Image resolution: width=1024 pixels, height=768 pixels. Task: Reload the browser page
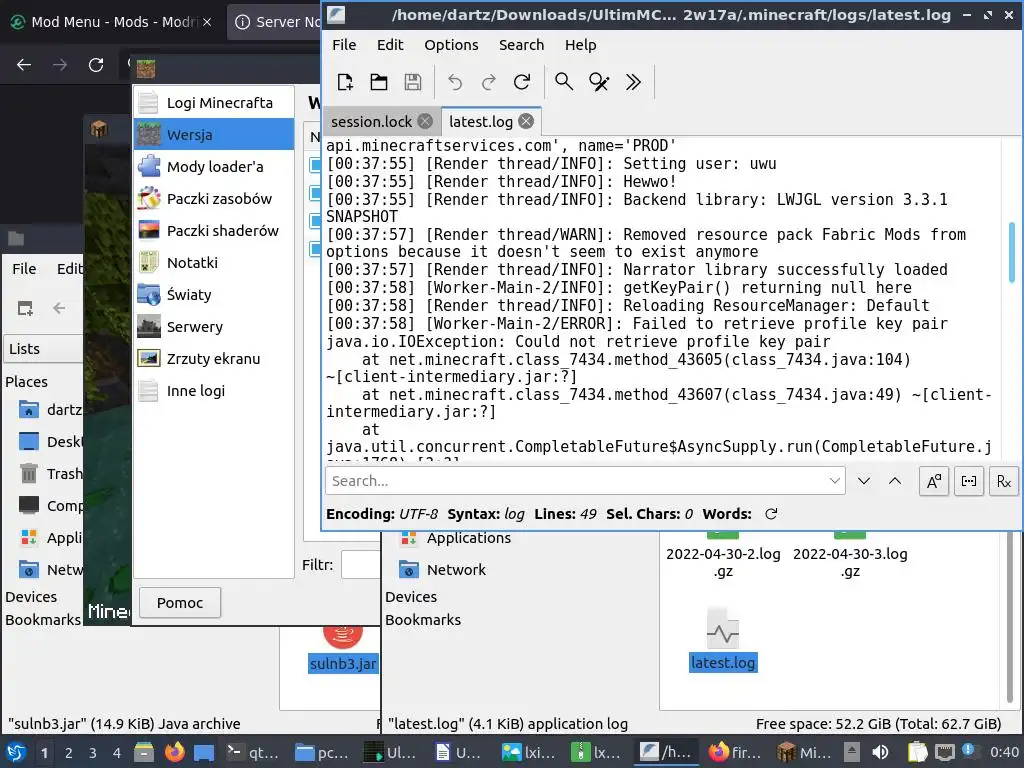point(96,65)
